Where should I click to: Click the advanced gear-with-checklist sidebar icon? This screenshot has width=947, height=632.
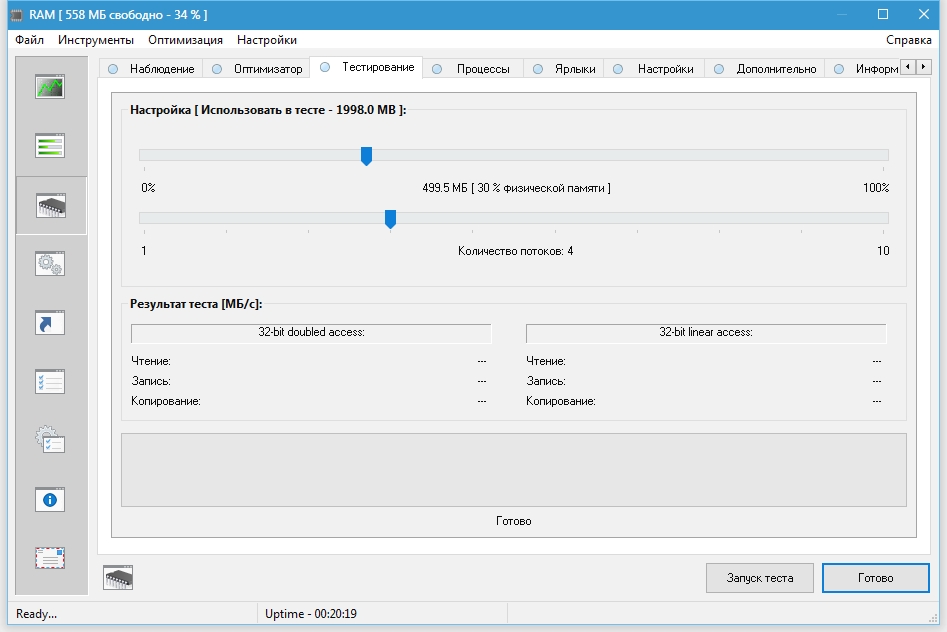pos(50,440)
